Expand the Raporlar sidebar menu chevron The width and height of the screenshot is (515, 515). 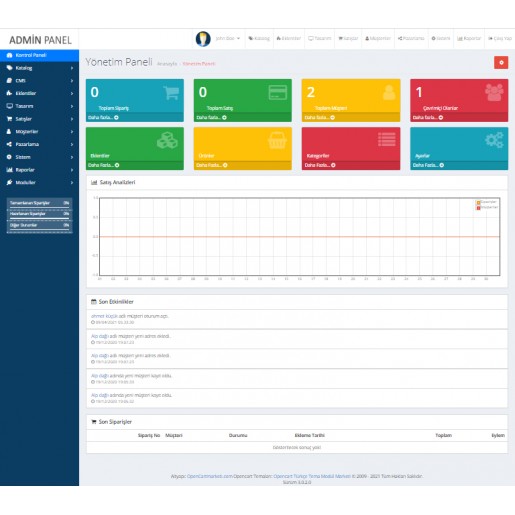[x=72, y=170]
